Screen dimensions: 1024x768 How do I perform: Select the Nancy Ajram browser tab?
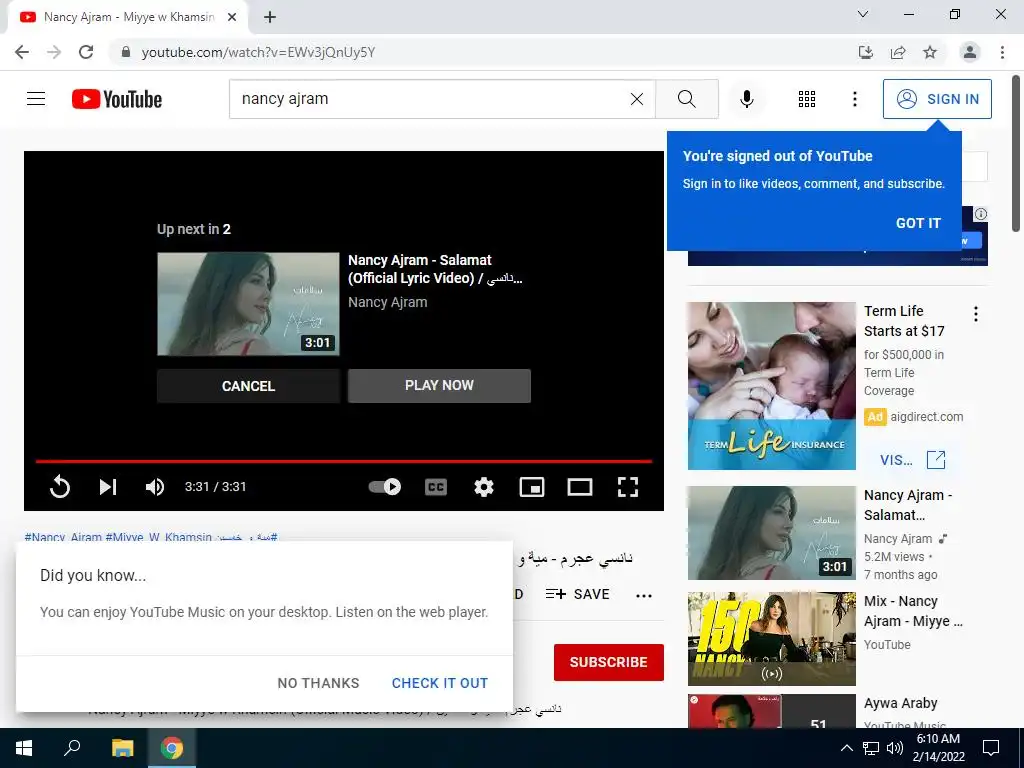(x=128, y=17)
